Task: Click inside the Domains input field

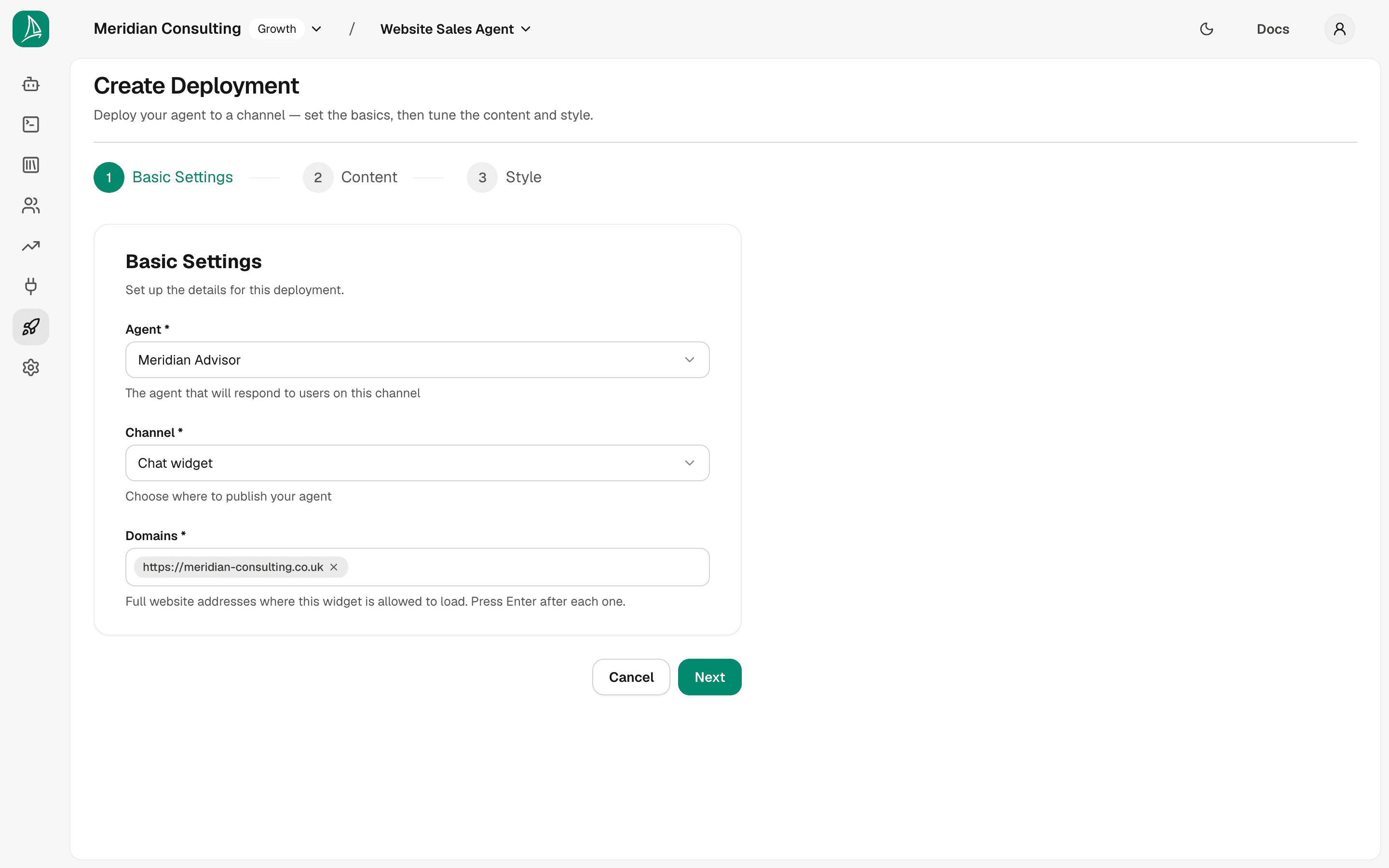Action: pos(528,567)
